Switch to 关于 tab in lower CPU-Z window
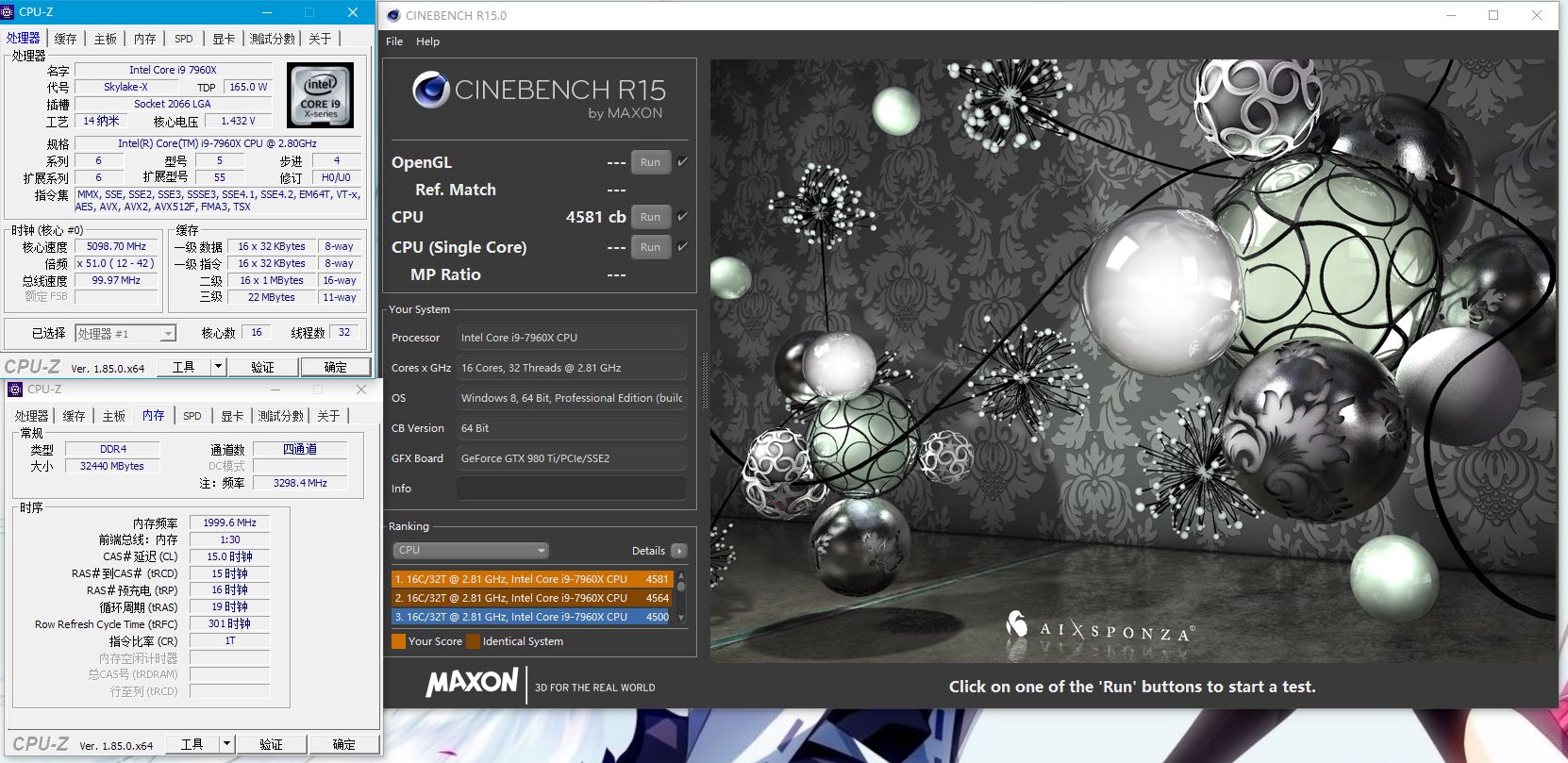Image resolution: width=1568 pixels, height=763 pixels. pos(328,416)
